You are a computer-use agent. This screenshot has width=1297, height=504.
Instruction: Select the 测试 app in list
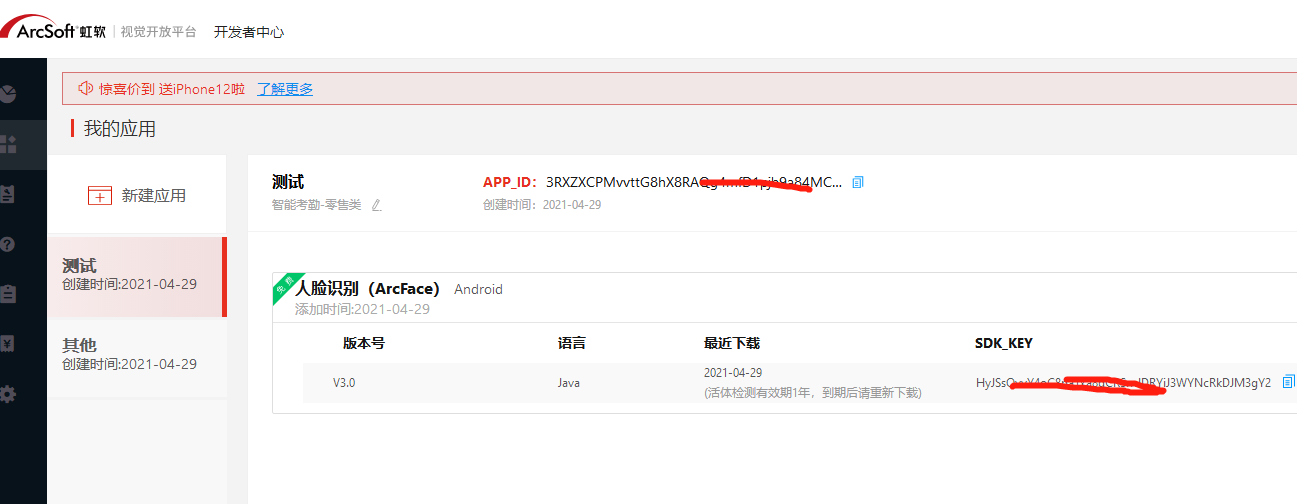(x=136, y=276)
